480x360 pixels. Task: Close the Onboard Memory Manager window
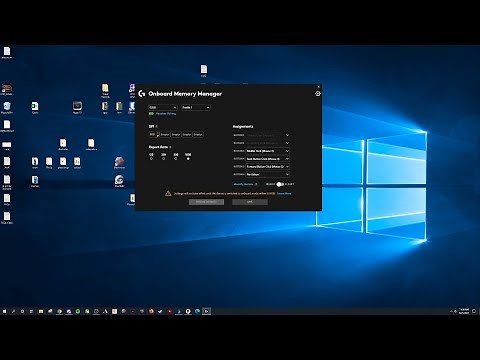(318, 87)
